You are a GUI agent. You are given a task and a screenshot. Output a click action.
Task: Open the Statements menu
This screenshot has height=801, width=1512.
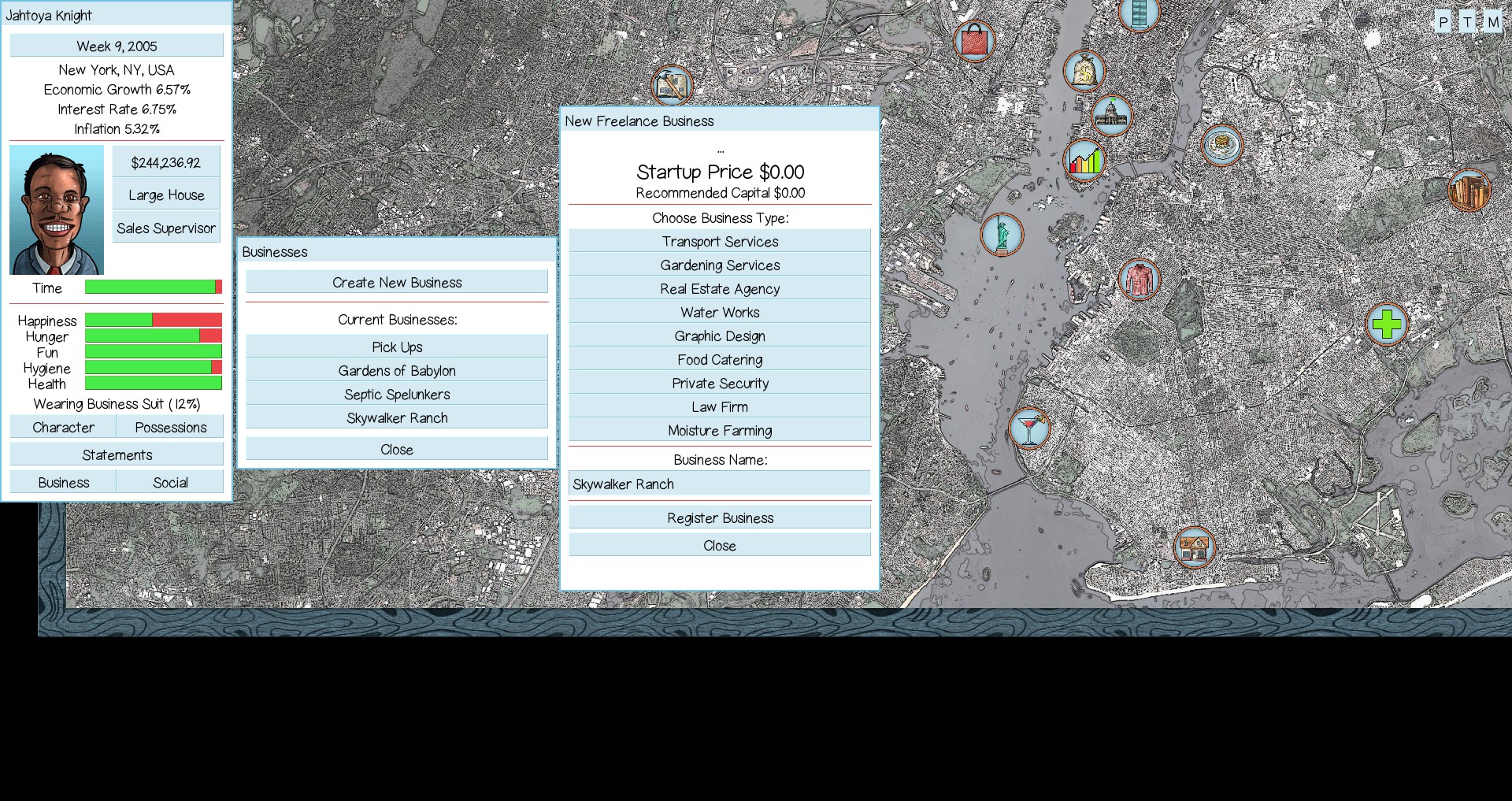click(117, 454)
